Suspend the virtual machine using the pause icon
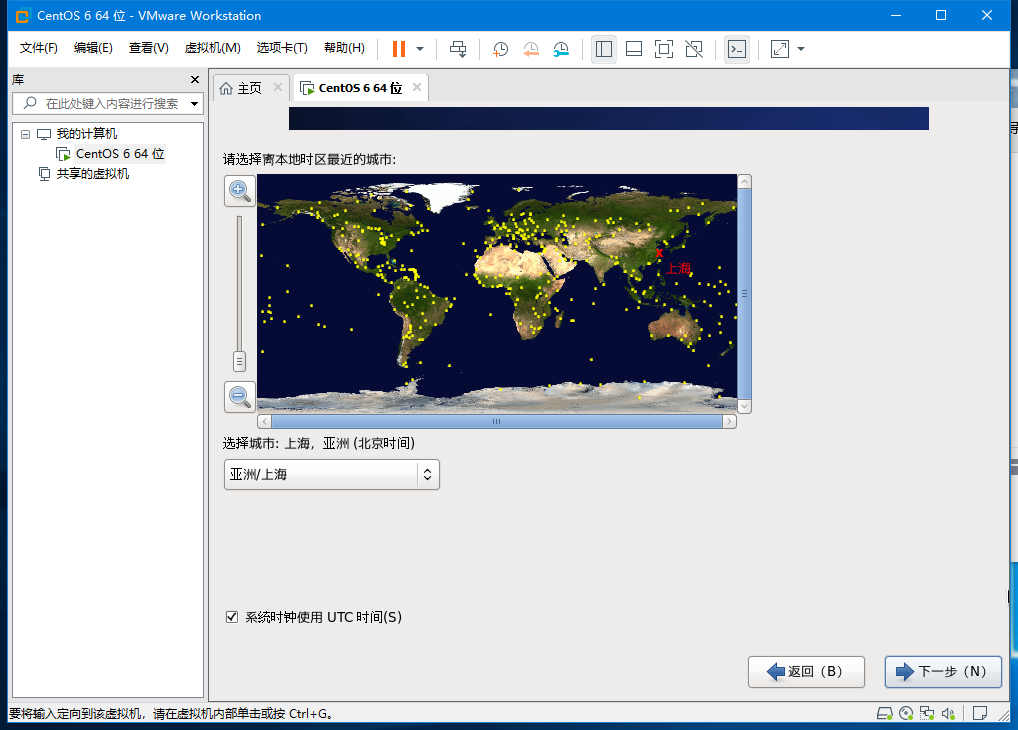This screenshot has width=1018, height=730. tap(397, 48)
